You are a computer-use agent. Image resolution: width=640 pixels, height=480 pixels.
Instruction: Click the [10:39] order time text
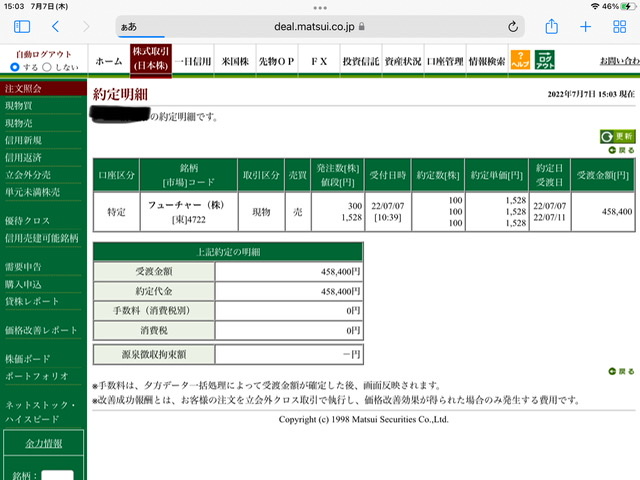pyautogui.click(x=388, y=217)
